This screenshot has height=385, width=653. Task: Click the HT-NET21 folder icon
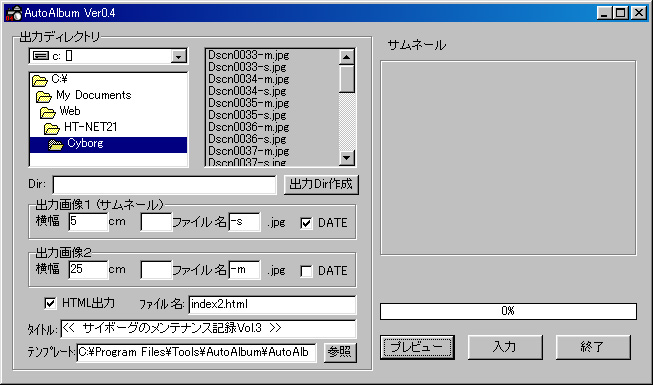[x=52, y=128]
